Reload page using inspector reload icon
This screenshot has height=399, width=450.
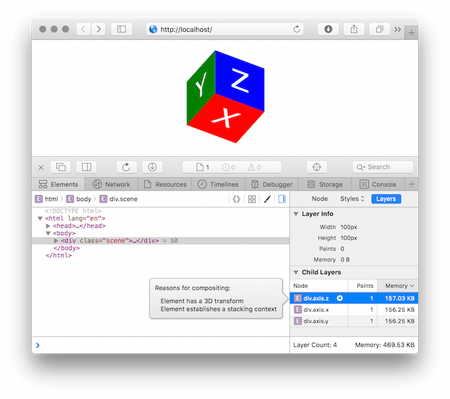tap(126, 167)
